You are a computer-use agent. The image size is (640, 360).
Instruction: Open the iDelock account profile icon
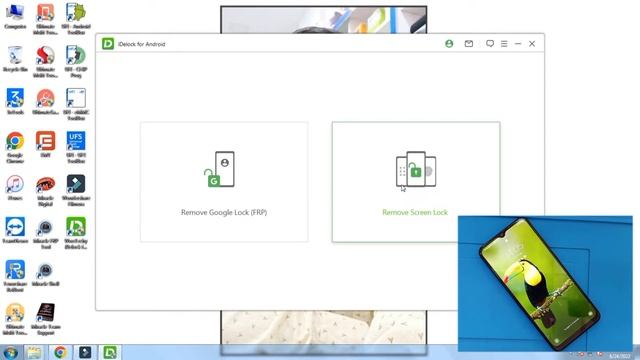click(x=449, y=44)
